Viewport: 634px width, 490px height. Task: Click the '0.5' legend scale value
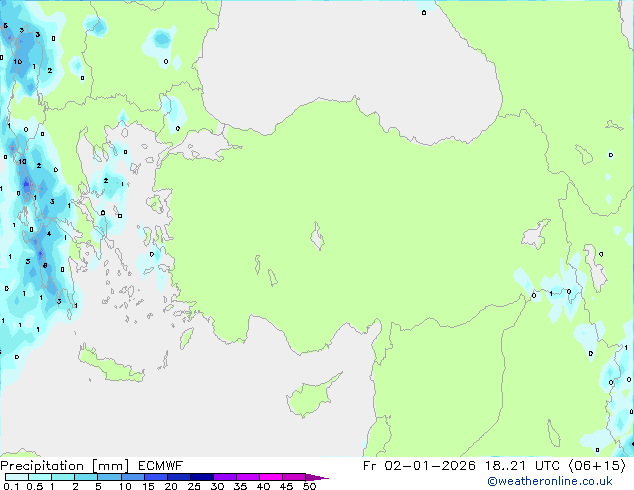point(35,486)
